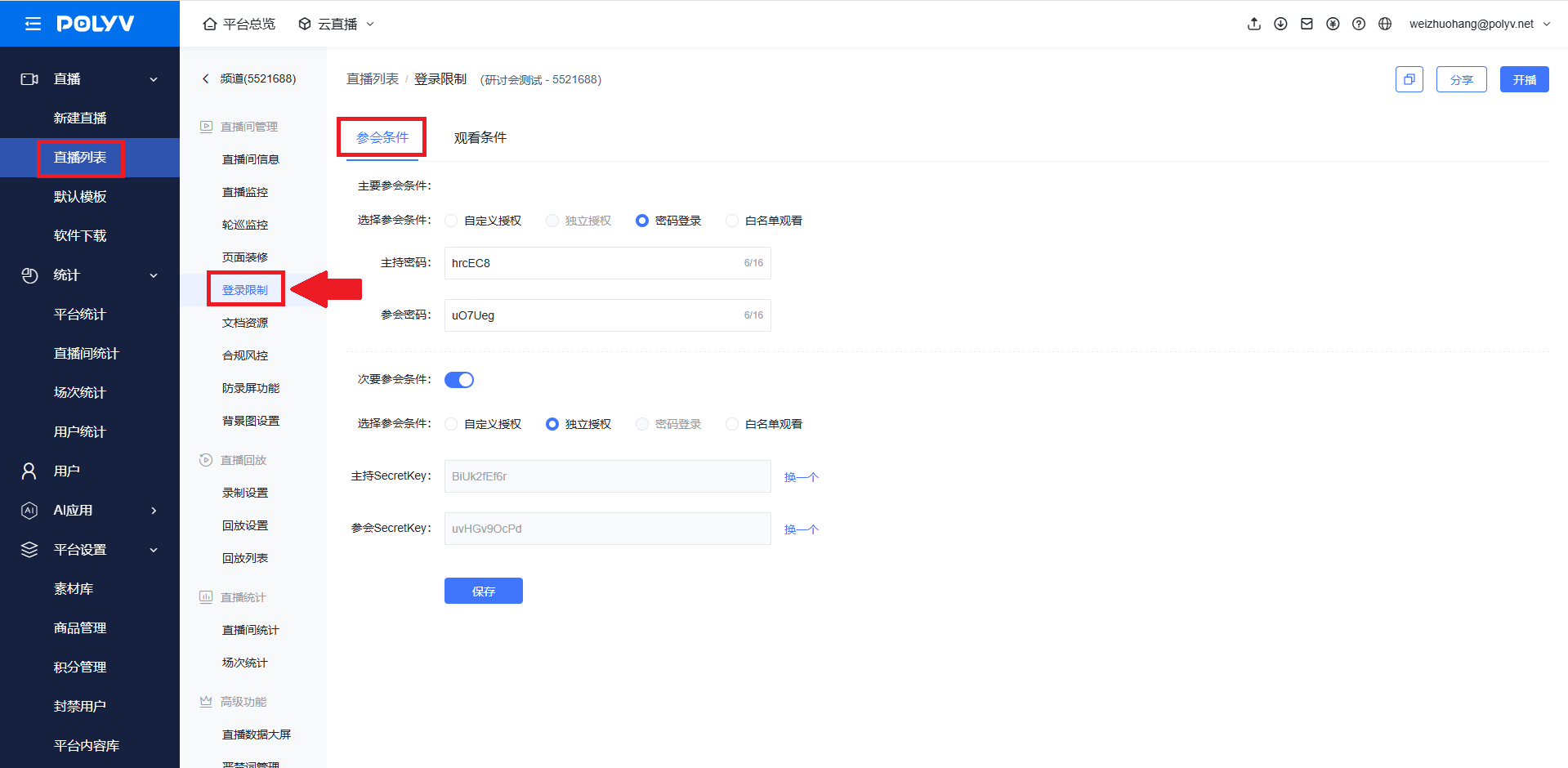Collapse the 平台设置 sidebar menu chevron

point(154,550)
